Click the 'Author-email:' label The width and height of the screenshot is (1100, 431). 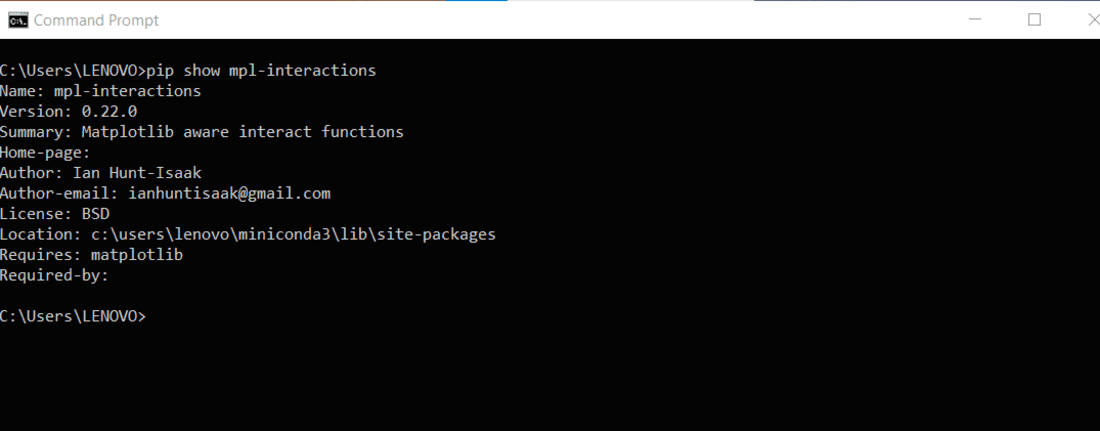(x=60, y=193)
